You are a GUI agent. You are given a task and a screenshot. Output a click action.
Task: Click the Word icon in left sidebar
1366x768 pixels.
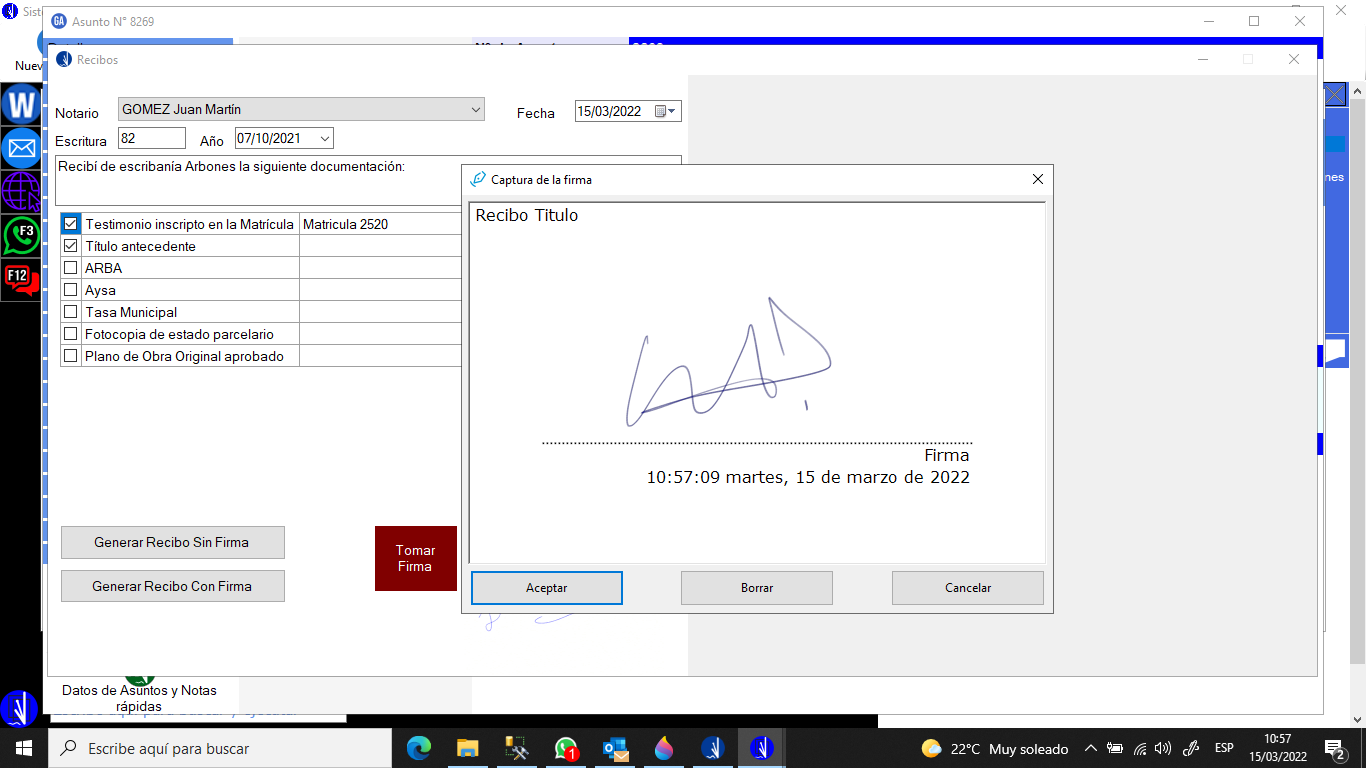21,104
